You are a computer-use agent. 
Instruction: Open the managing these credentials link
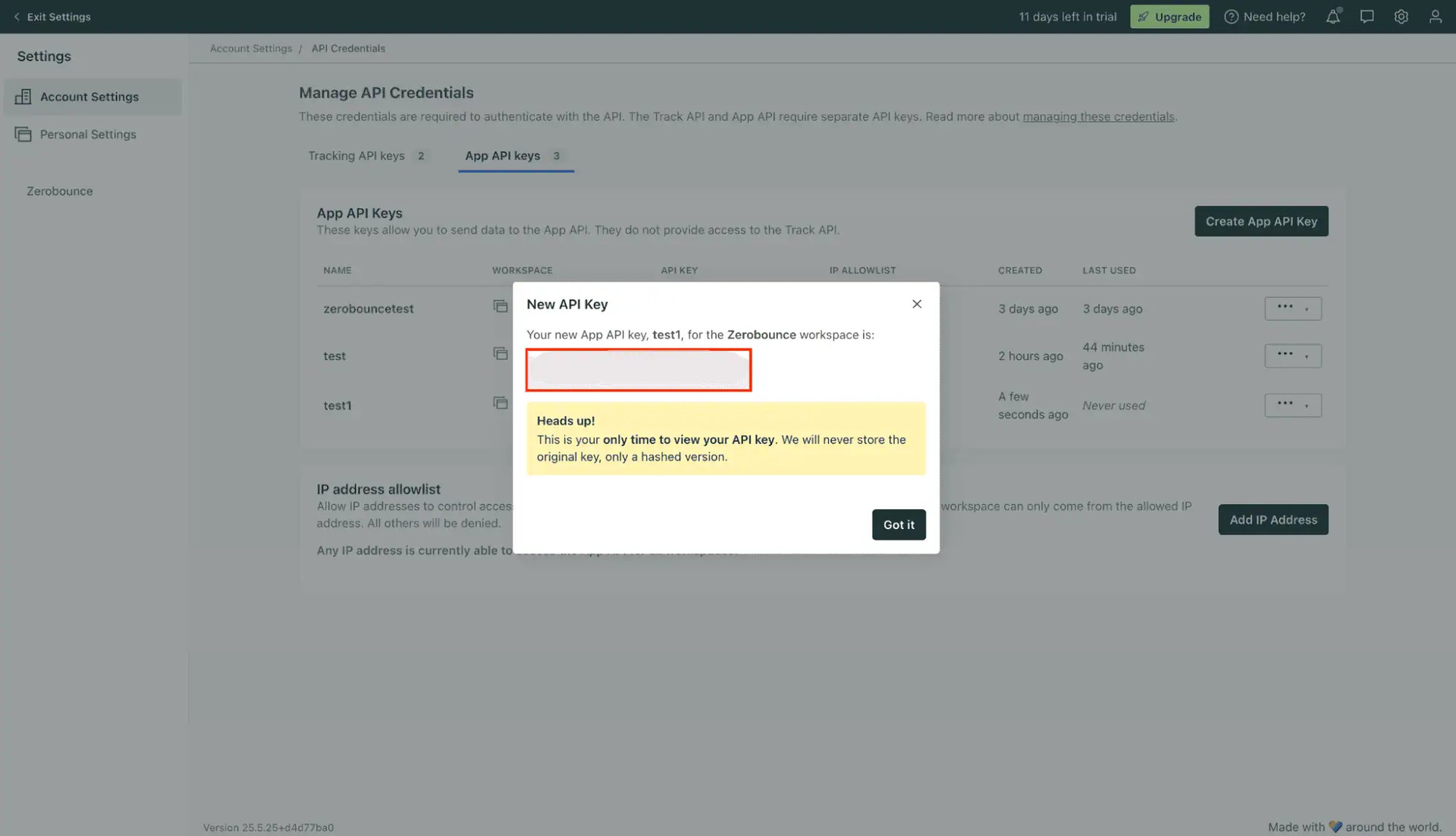1098,116
